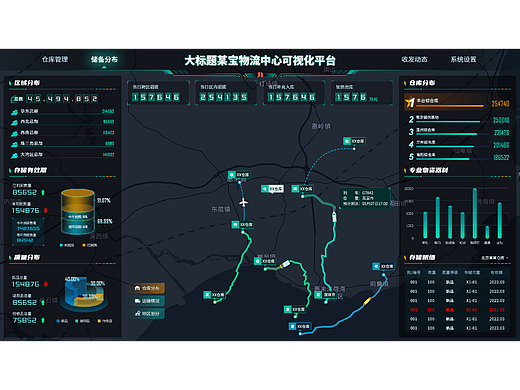Screen dimensions: 520x390
Task: Click the rank 4 value 201466
Action: tap(501, 145)
